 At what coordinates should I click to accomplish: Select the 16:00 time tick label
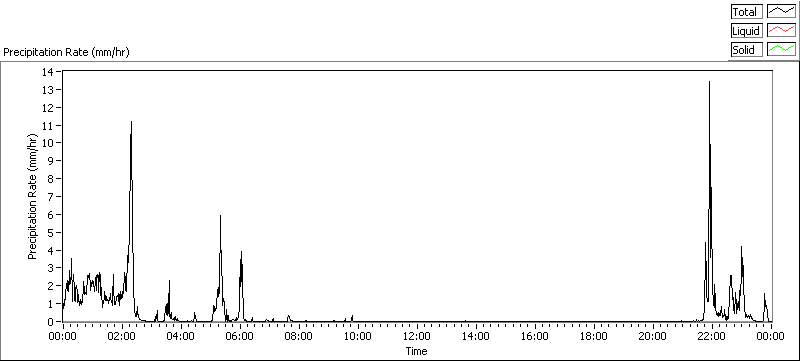[535, 337]
